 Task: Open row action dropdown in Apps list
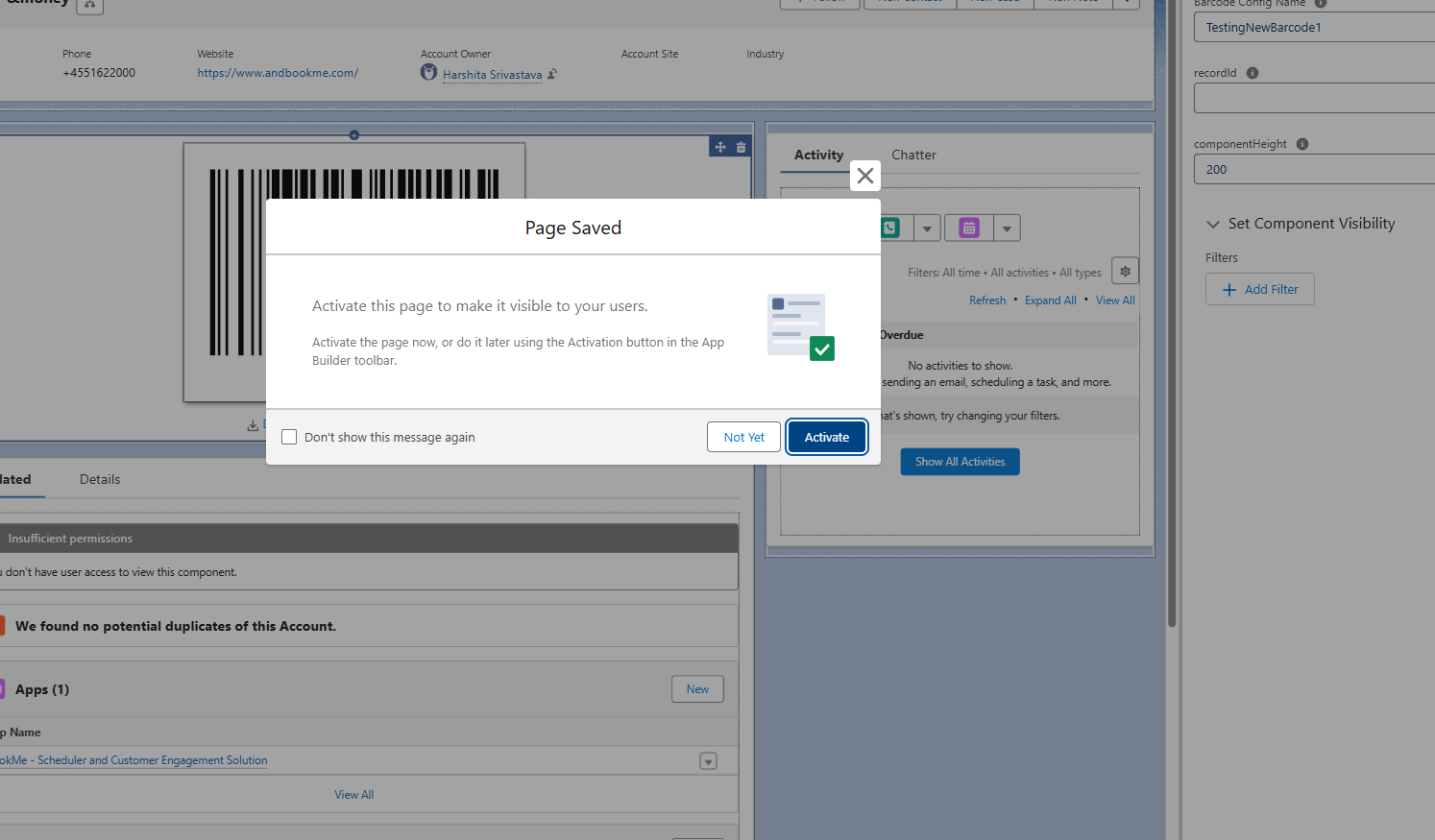708,761
